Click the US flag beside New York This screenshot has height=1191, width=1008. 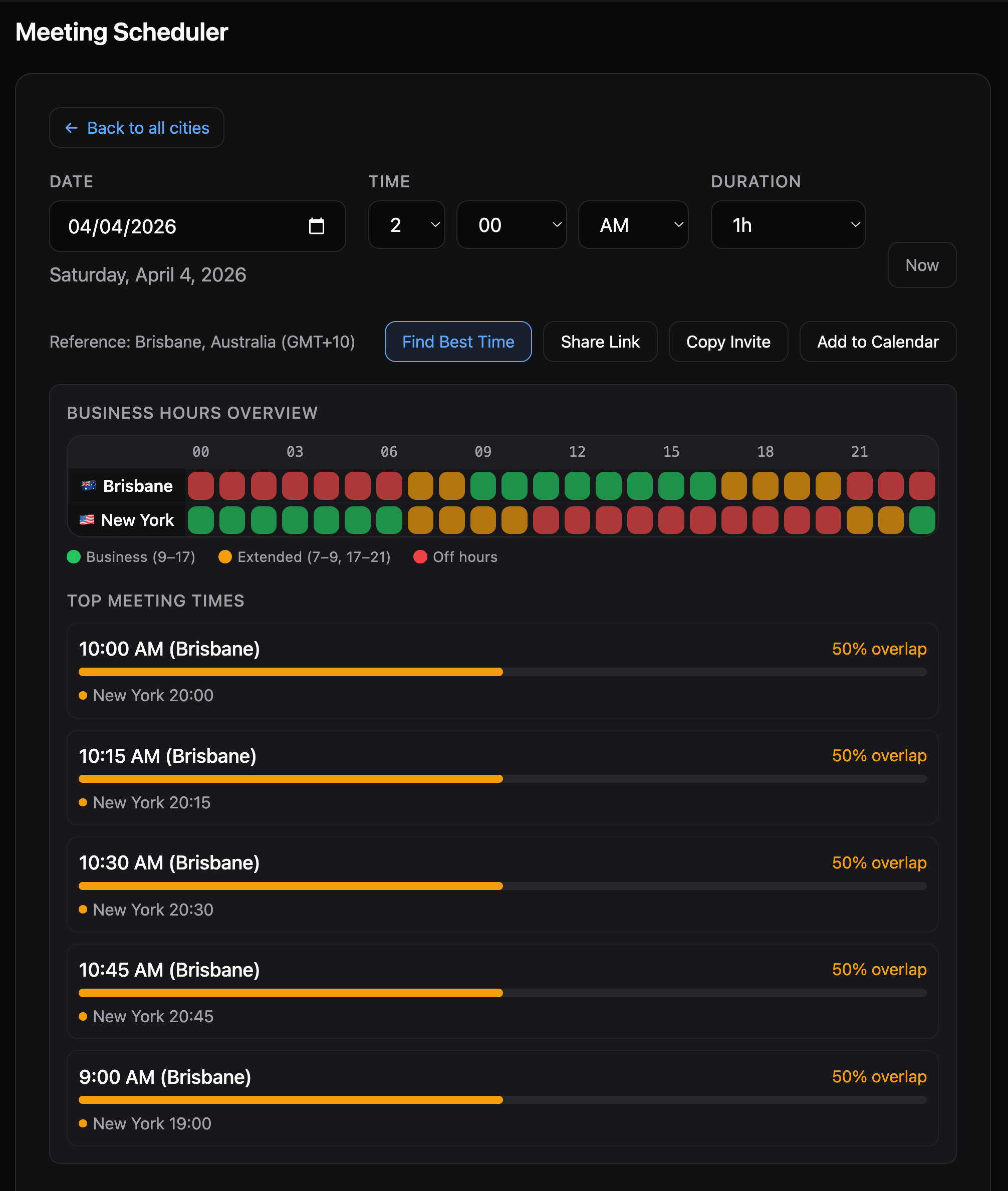(87, 520)
